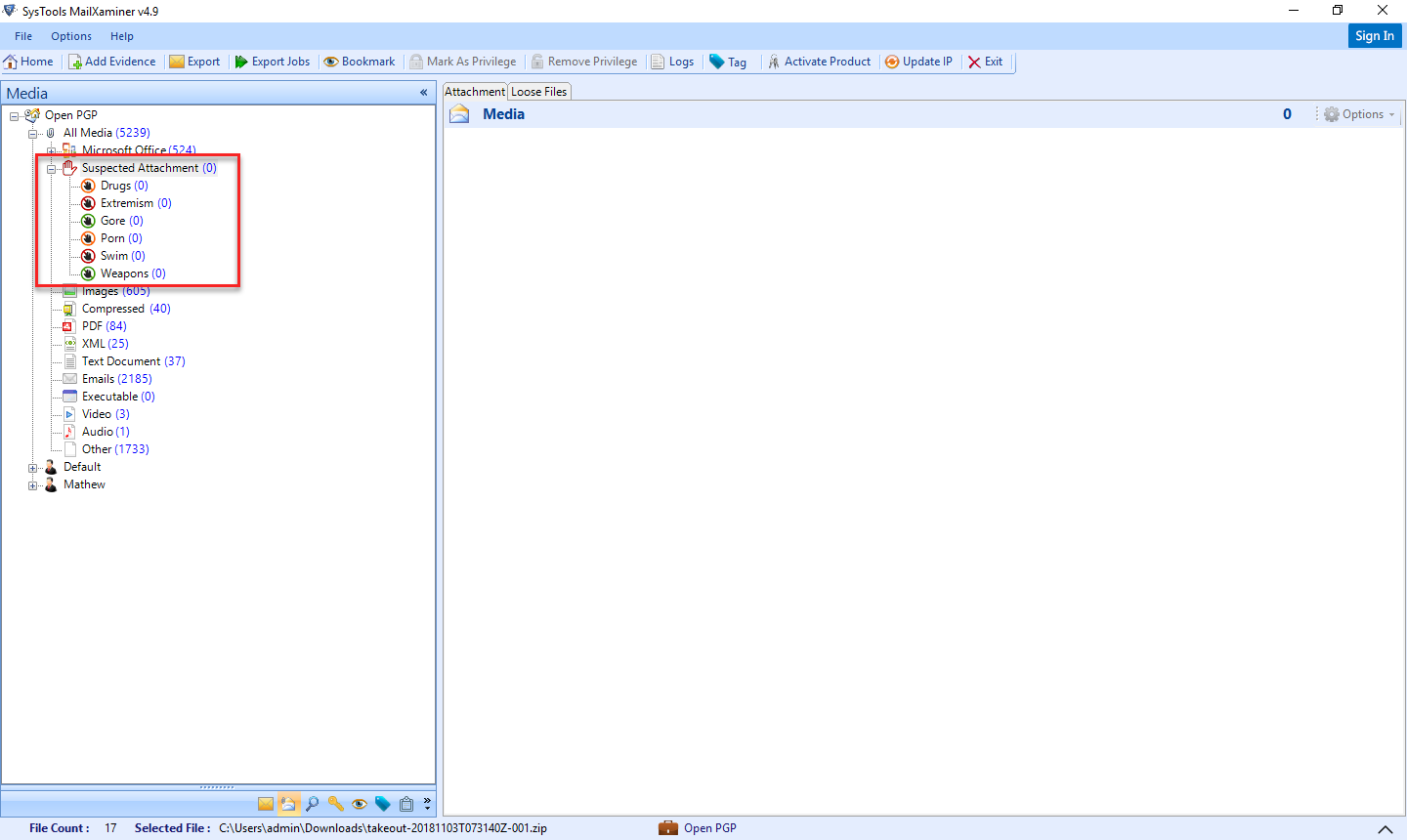Switch to the Attachment tab
This screenshot has height=840, width=1407.
pos(475,91)
